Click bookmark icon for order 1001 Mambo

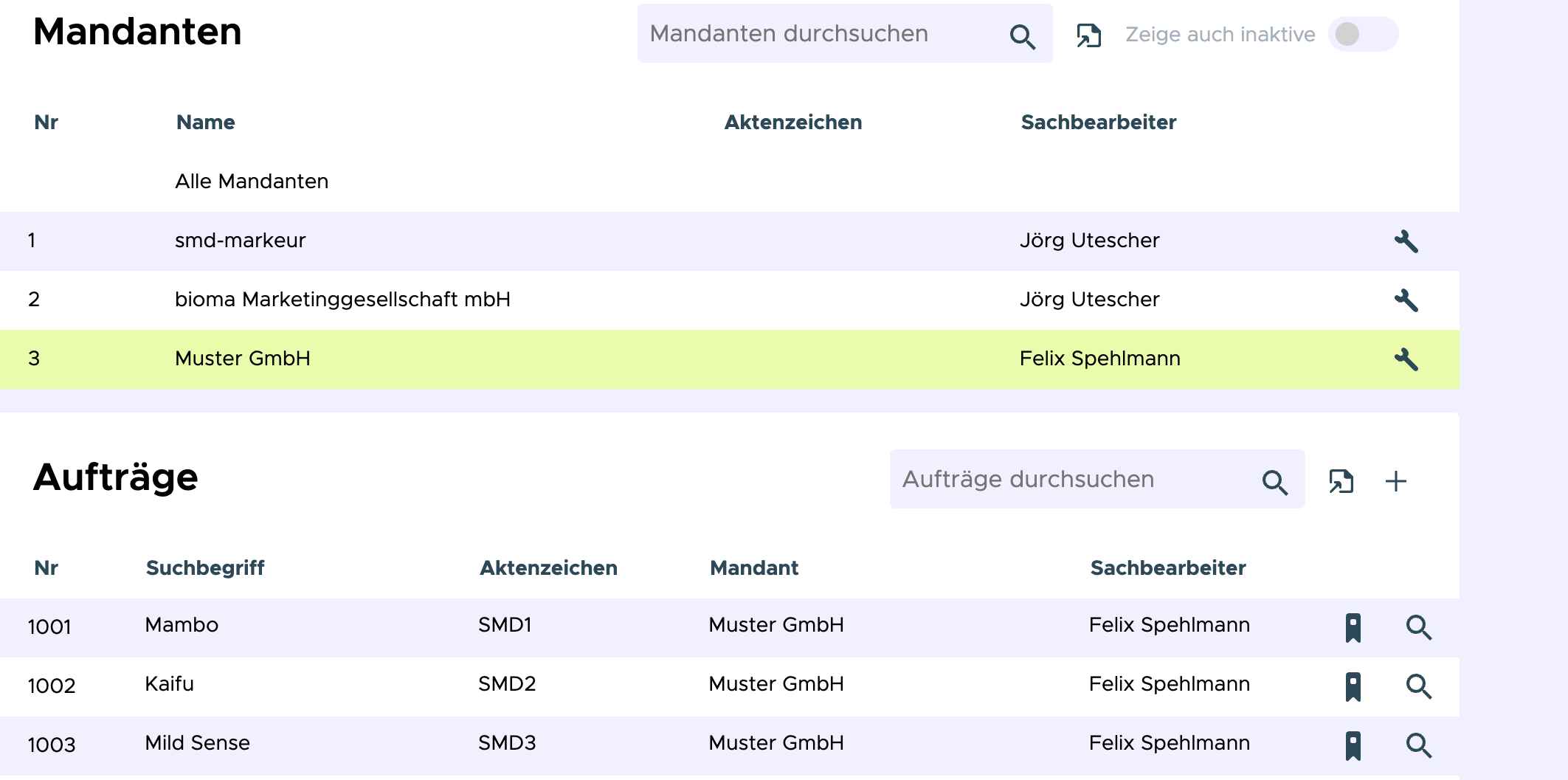click(1353, 627)
